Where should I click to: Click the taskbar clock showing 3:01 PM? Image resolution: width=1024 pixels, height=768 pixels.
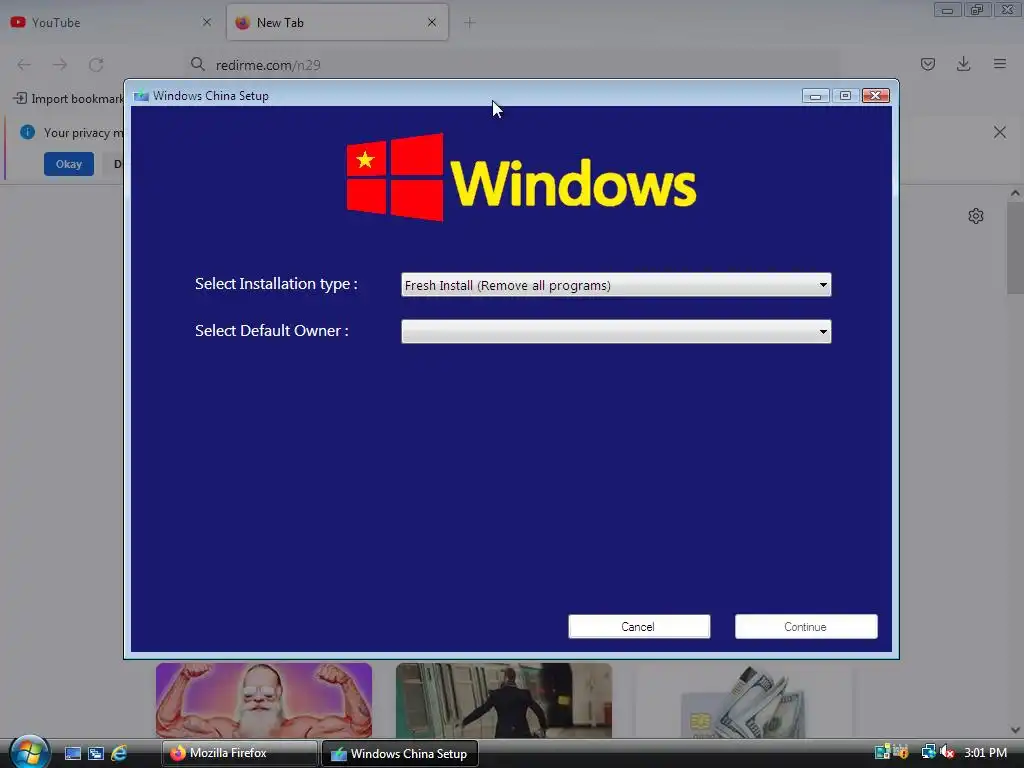(x=985, y=753)
